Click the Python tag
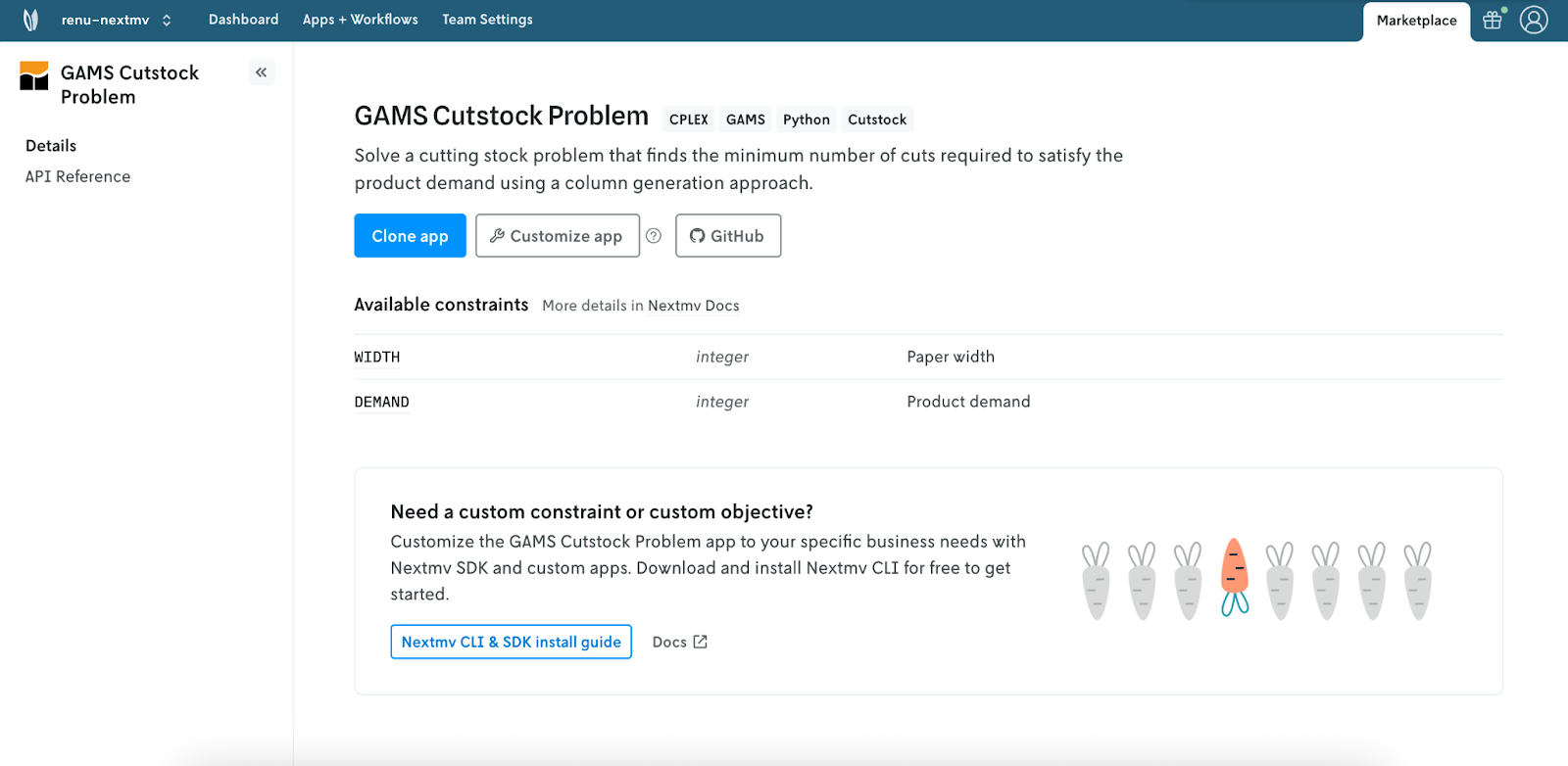 tap(807, 120)
